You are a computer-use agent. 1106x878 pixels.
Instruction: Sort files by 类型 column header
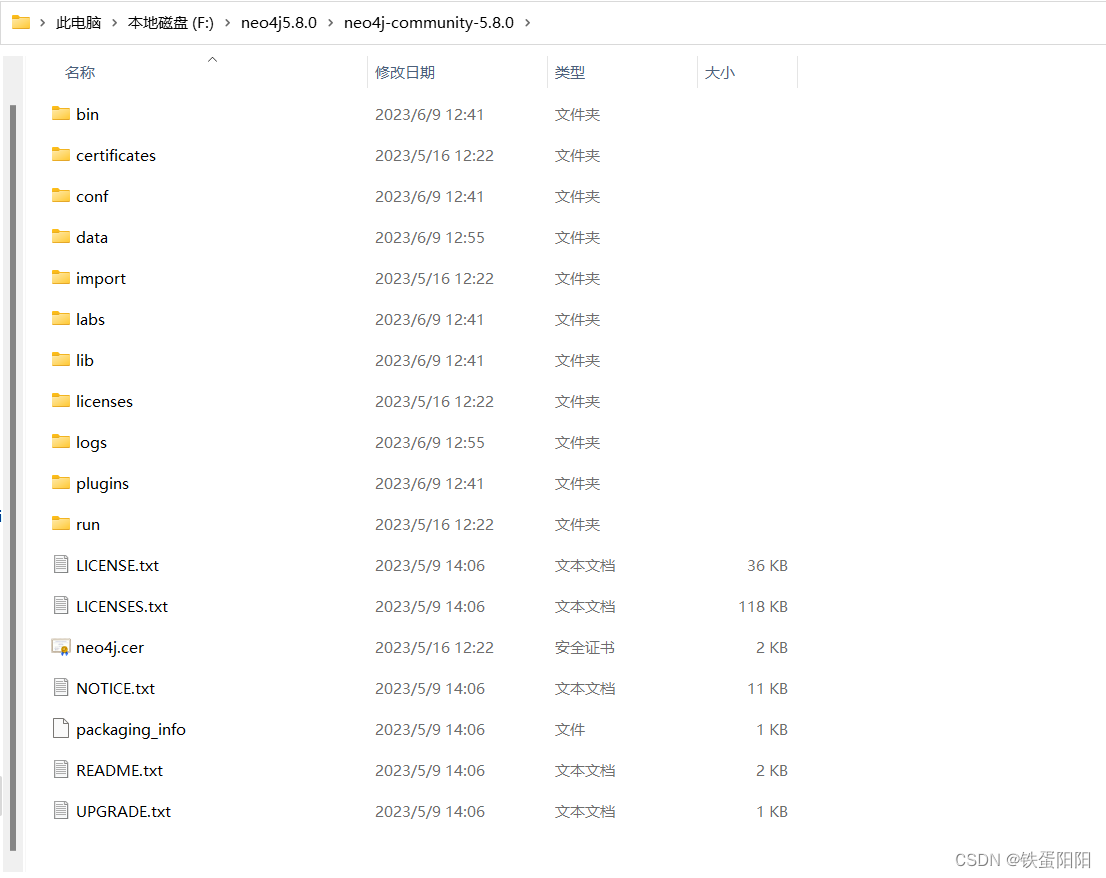coord(570,73)
